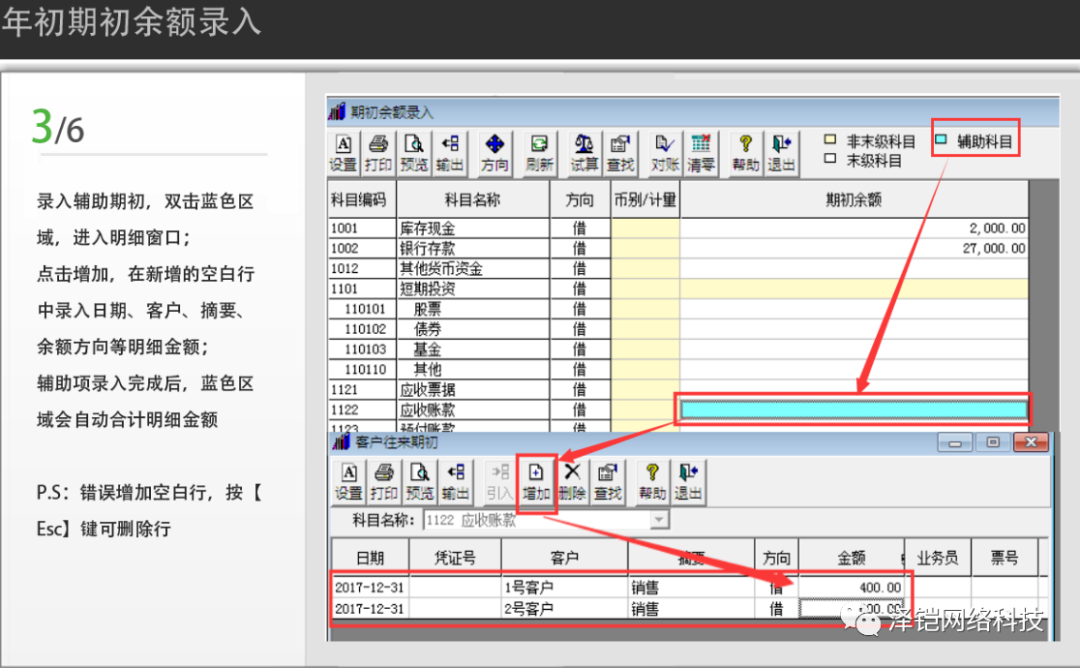1080x668 pixels.
Task: Click 预览 preview icon in 期初余额录入 toolbar
Action: coord(413,153)
